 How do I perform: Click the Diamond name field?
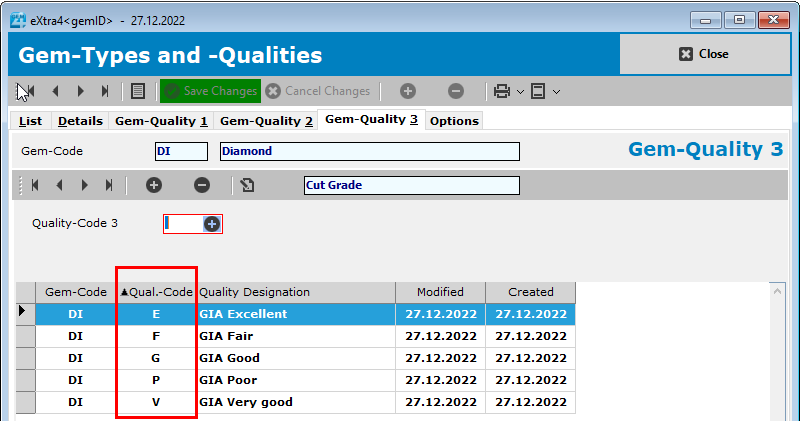tap(370, 151)
